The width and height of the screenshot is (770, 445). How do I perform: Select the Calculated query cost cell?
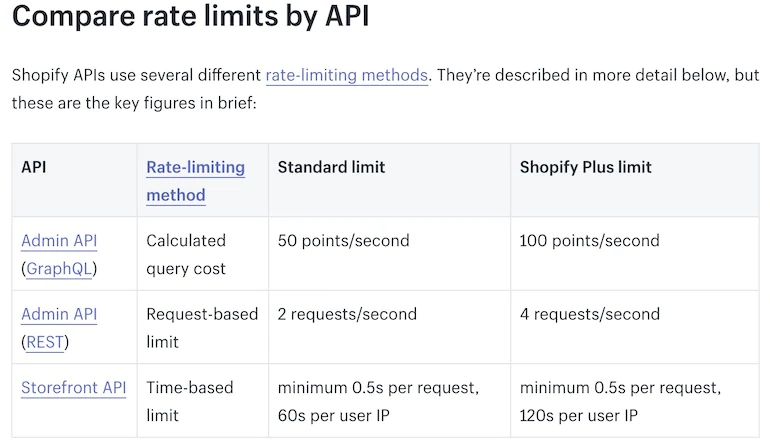tap(186, 254)
